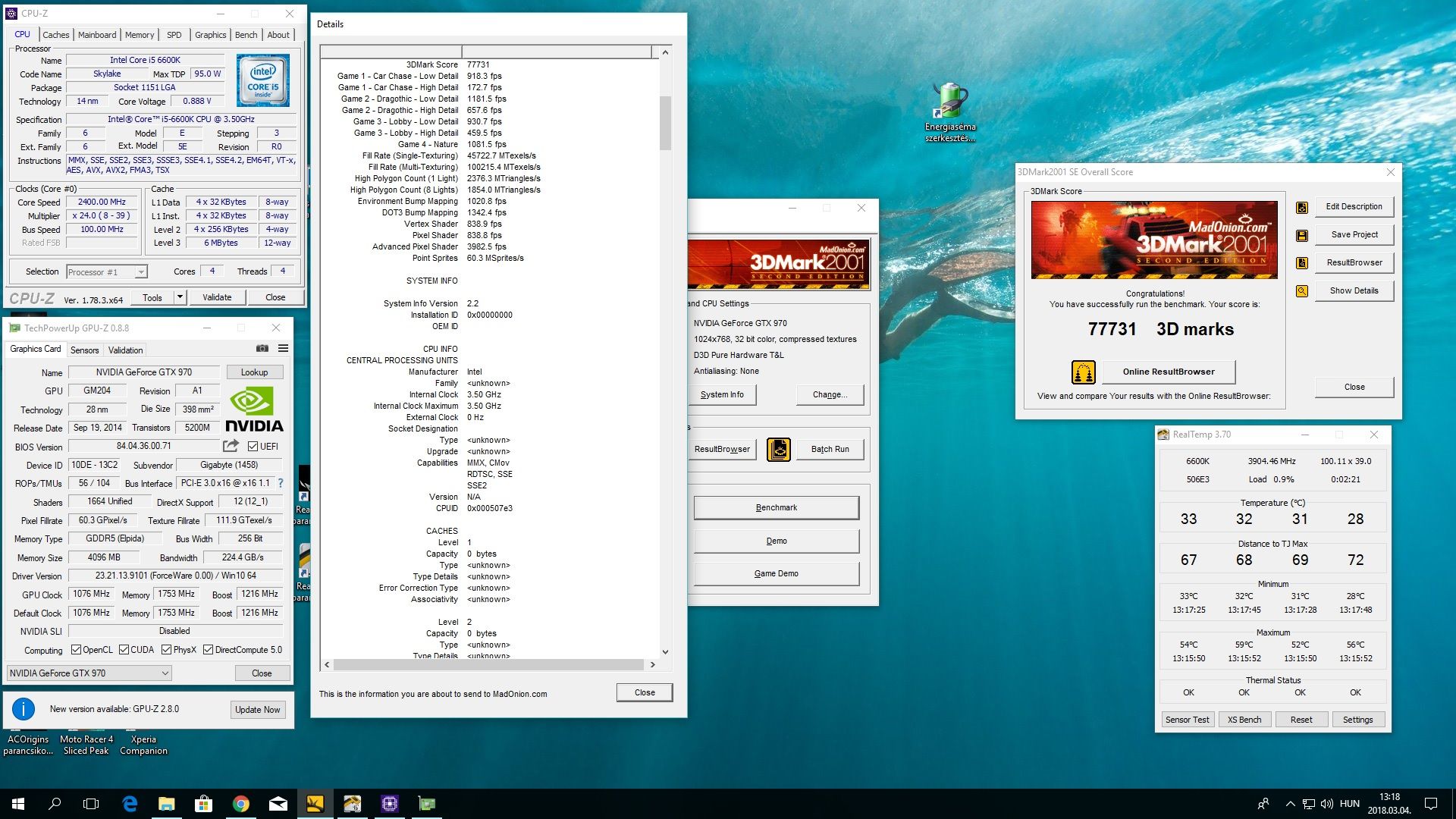Open the GPU-Z hamburger menu icon
Screen dimensions: 1456x819
click(x=283, y=349)
